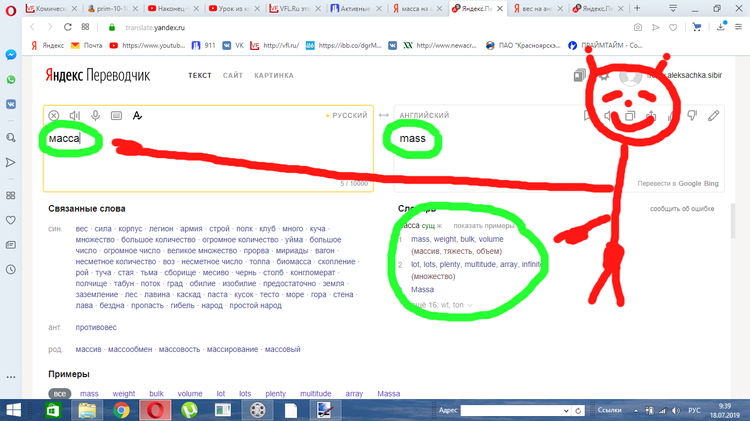Reload the current page
This screenshot has height=421, width=750.
(67, 27)
